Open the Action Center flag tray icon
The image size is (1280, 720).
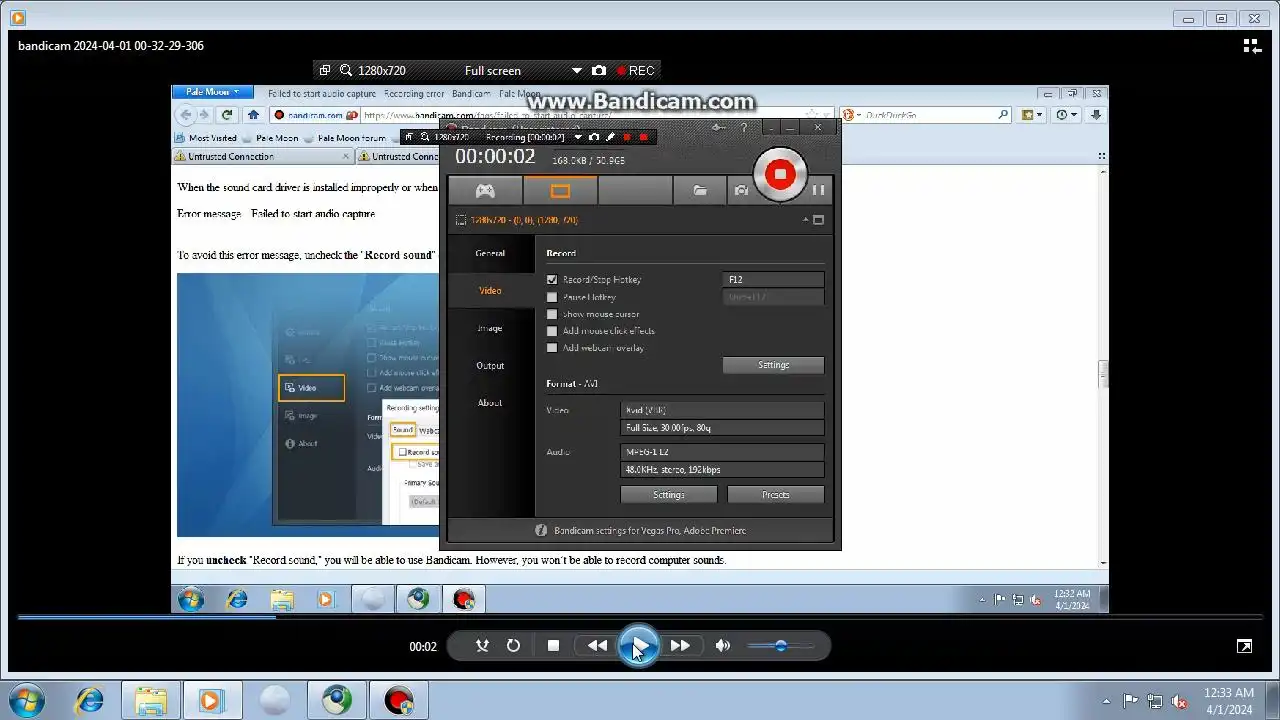[x=1131, y=701]
